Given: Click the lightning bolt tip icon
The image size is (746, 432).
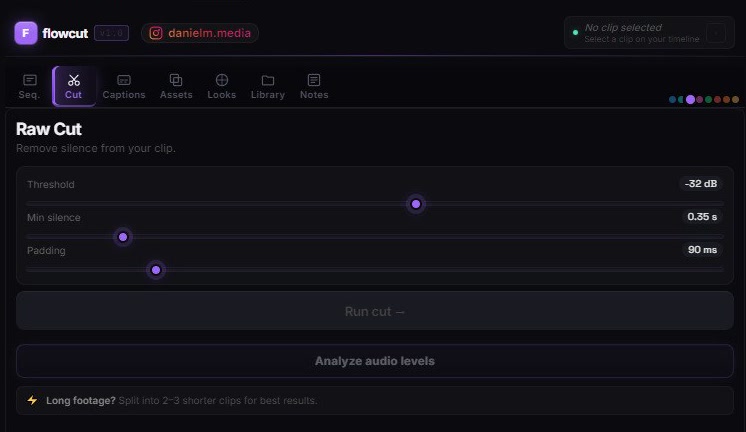Looking at the screenshot, I should [32, 400].
